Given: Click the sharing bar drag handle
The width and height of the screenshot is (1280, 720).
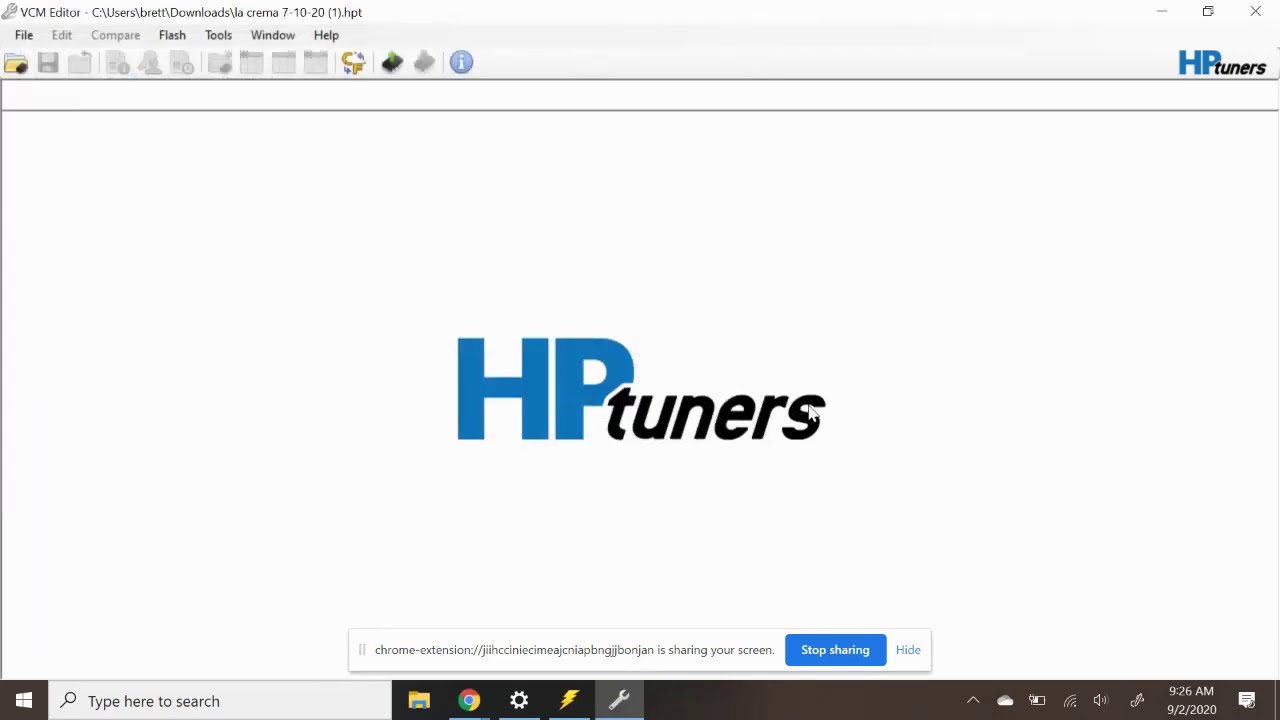Looking at the screenshot, I should coord(362,650).
